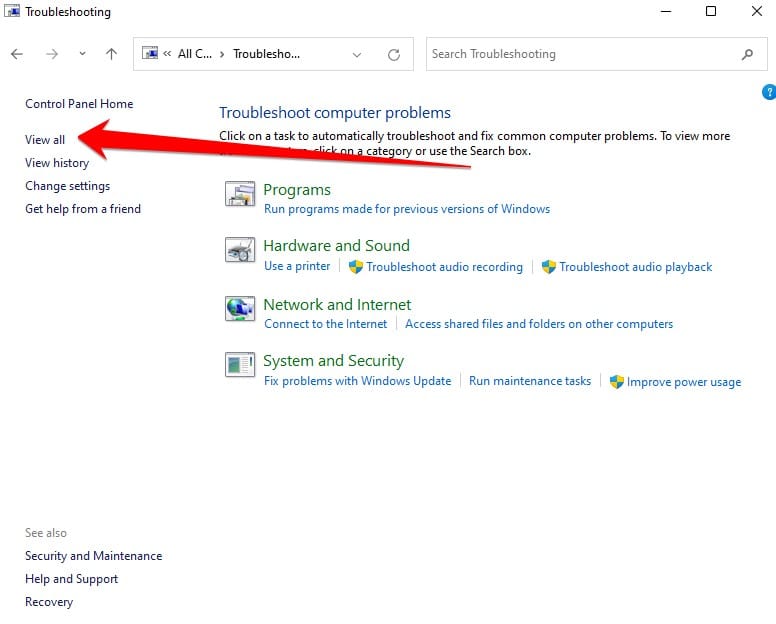776x624 pixels.
Task: Refresh the Troubleshooting page
Action: [x=394, y=54]
